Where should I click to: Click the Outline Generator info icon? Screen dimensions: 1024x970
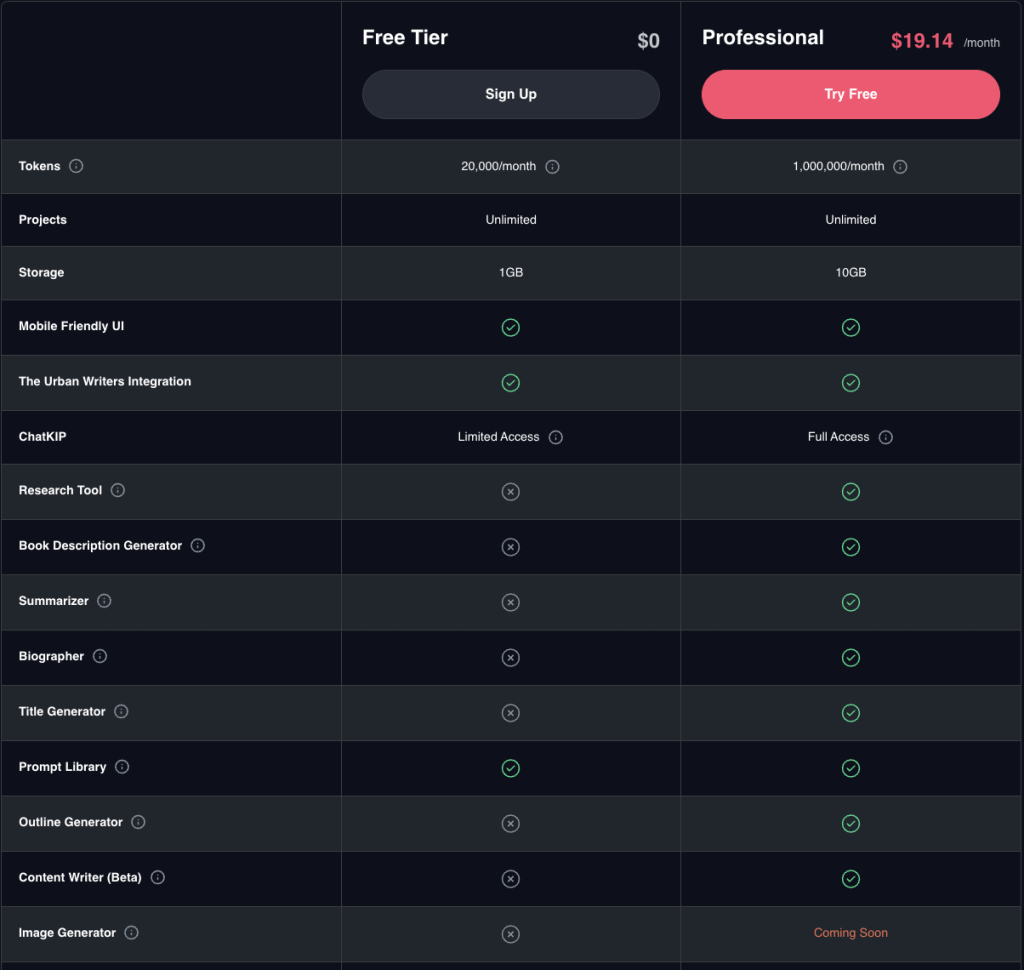[x=138, y=822]
